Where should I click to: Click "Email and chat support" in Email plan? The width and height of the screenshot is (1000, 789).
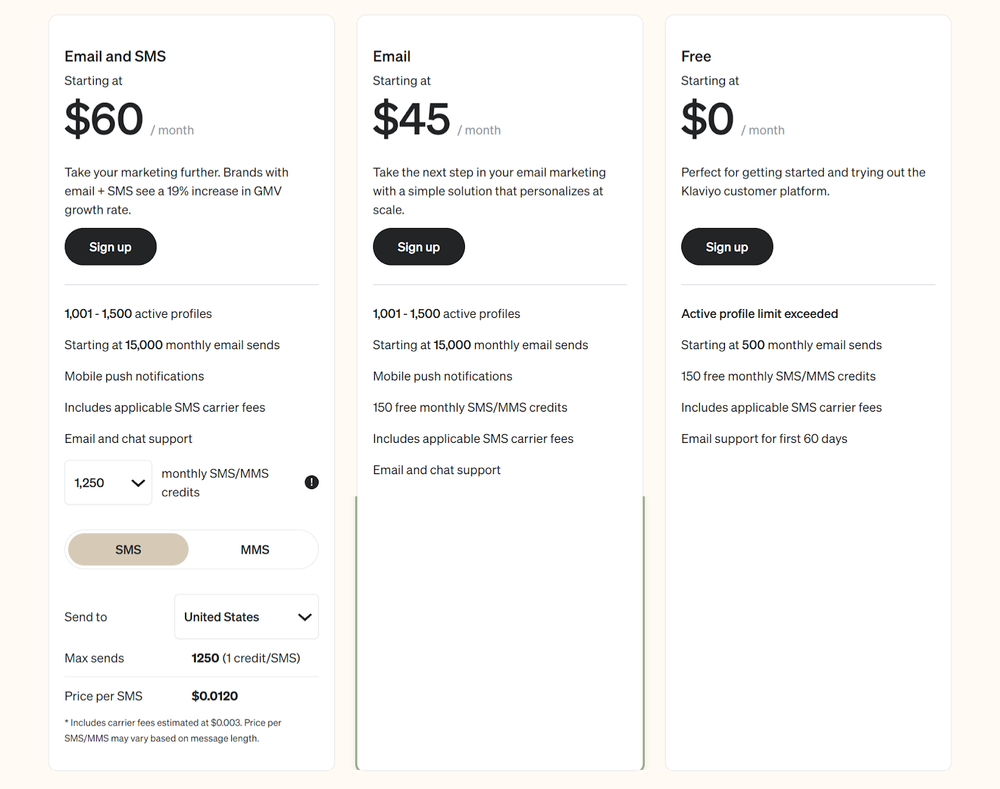point(437,470)
